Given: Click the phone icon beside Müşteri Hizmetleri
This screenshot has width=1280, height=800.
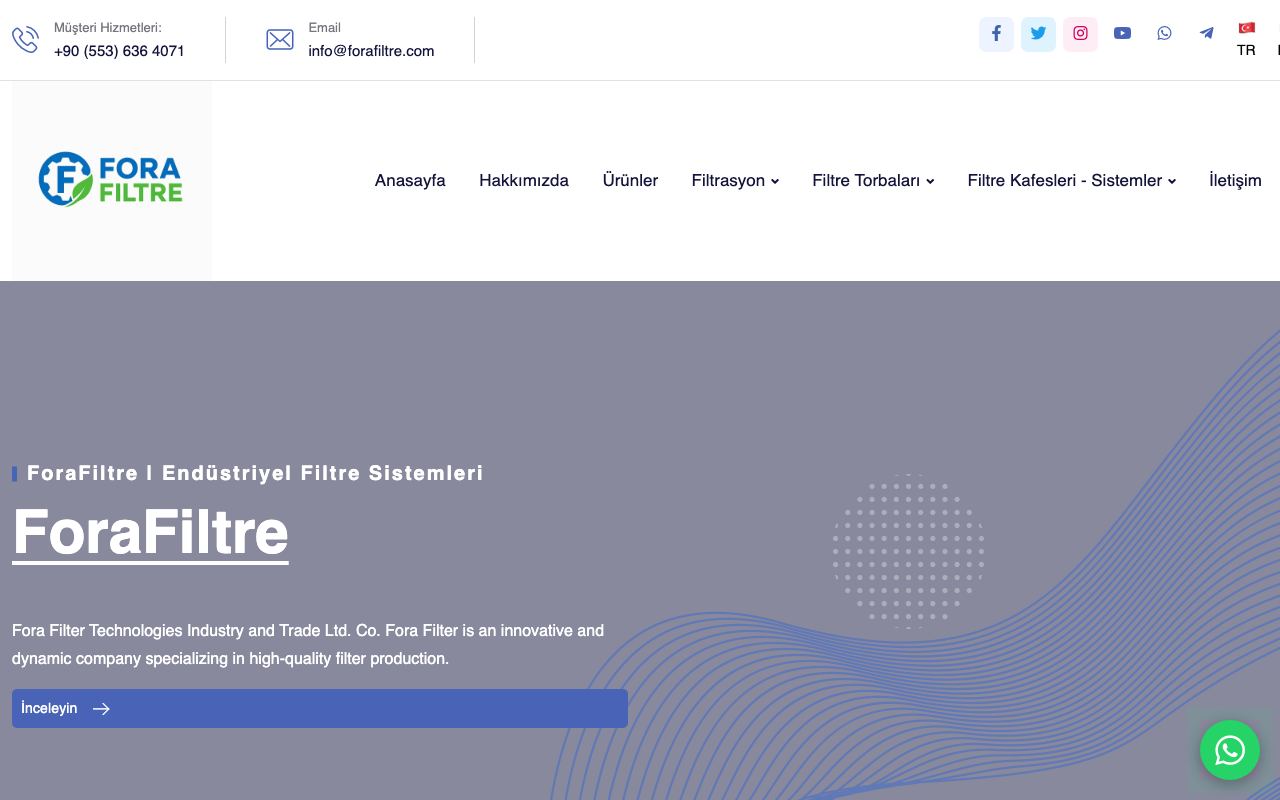Looking at the screenshot, I should pos(25,40).
